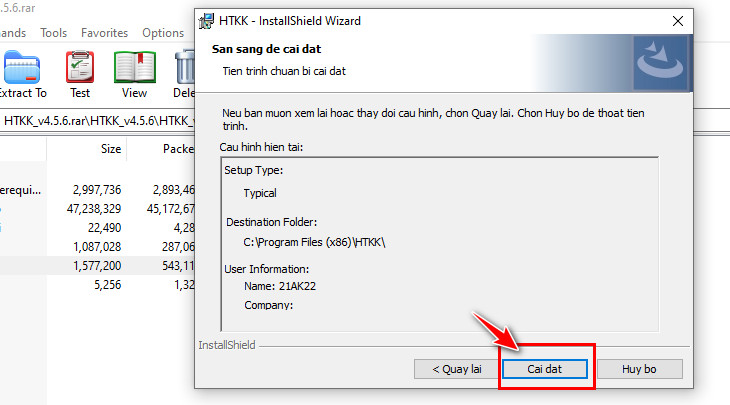The height and width of the screenshot is (405, 730).
Task: Click the Delete trash can icon
Action: pyautogui.click(x=185, y=68)
